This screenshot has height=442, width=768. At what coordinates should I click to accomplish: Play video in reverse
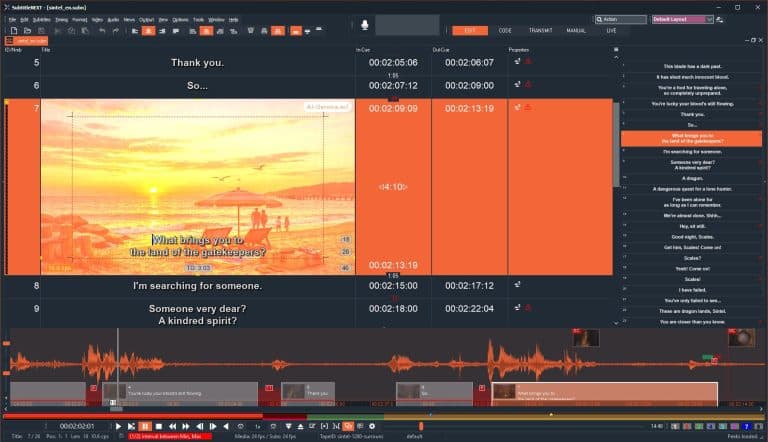[226, 426]
